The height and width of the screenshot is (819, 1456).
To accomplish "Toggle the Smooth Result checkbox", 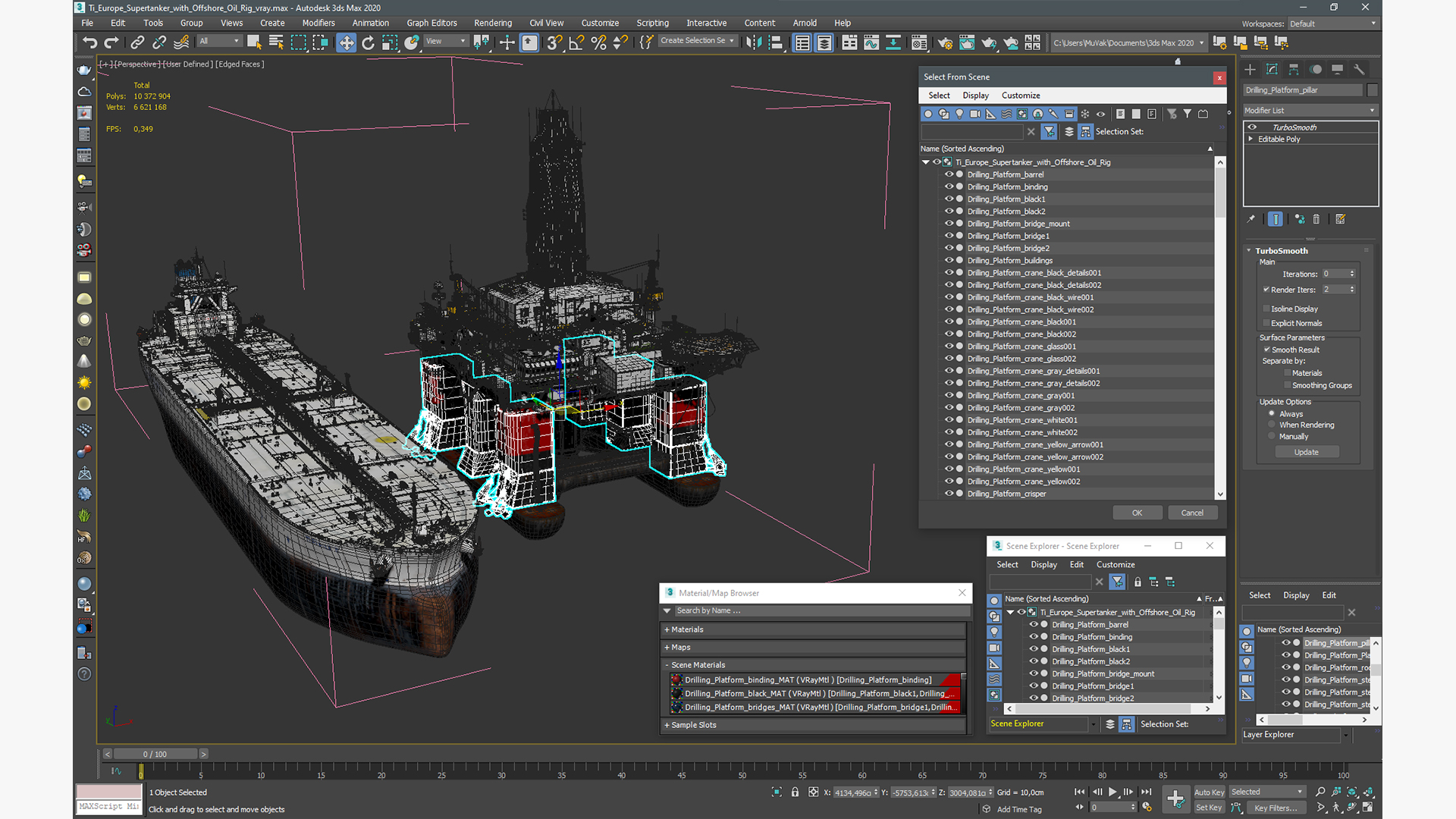I will [x=1266, y=350].
